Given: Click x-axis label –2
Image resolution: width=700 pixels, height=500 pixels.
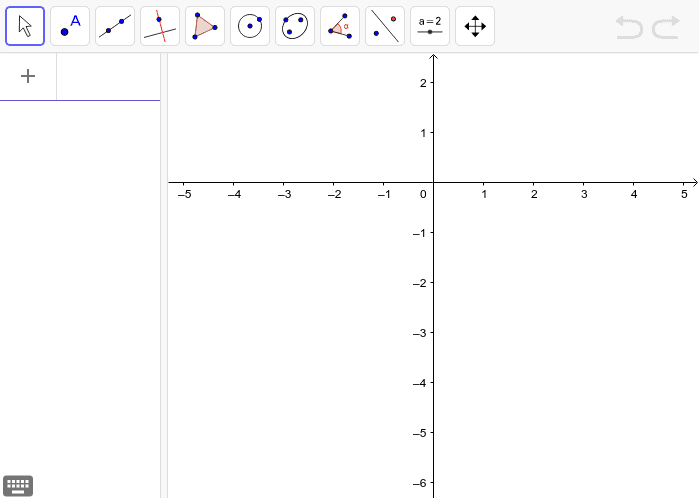Looking at the screenshot, I should coord(334,194).
